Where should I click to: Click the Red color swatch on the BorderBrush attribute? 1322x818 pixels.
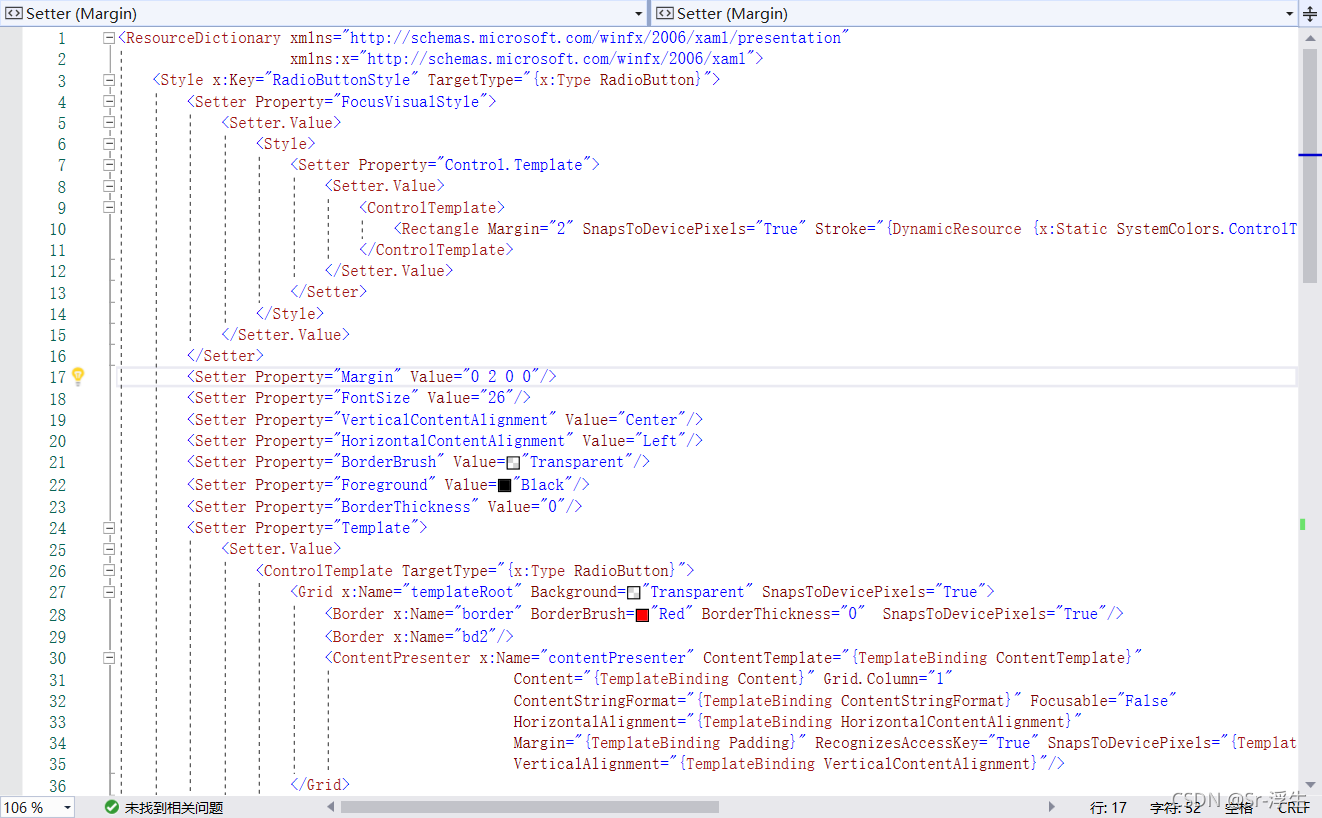pos(642,613)
